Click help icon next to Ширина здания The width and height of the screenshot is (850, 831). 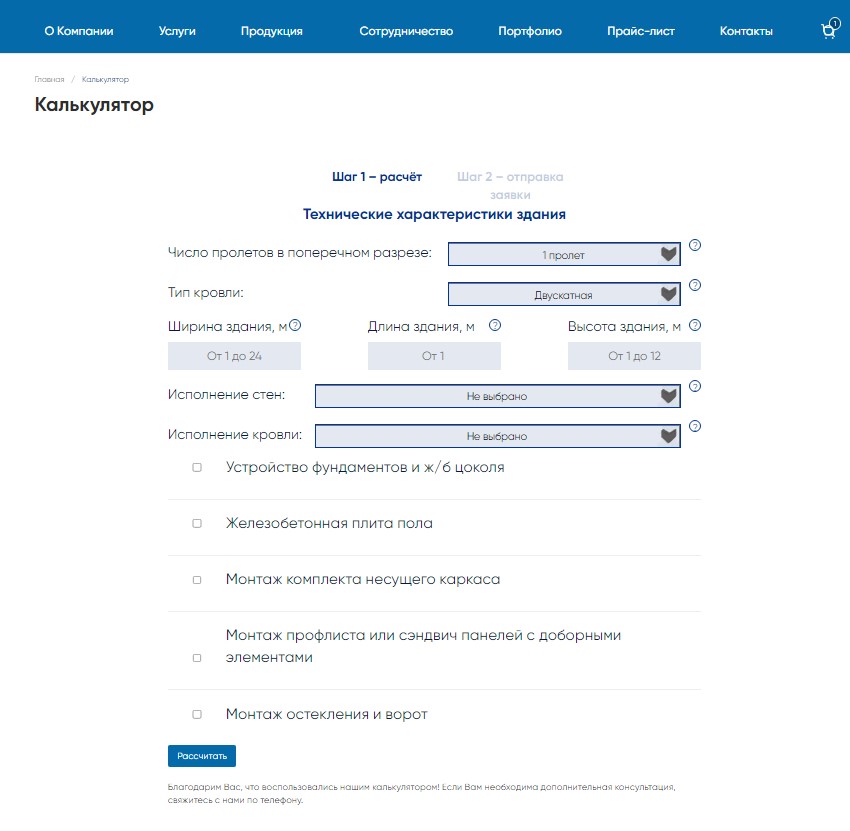click(295, 326)
